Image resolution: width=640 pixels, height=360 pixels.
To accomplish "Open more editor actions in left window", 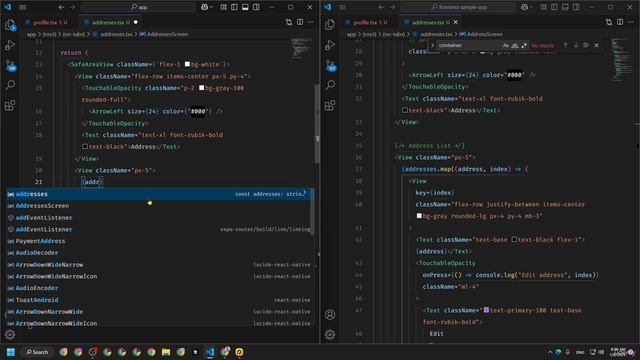I will (311, 22).
